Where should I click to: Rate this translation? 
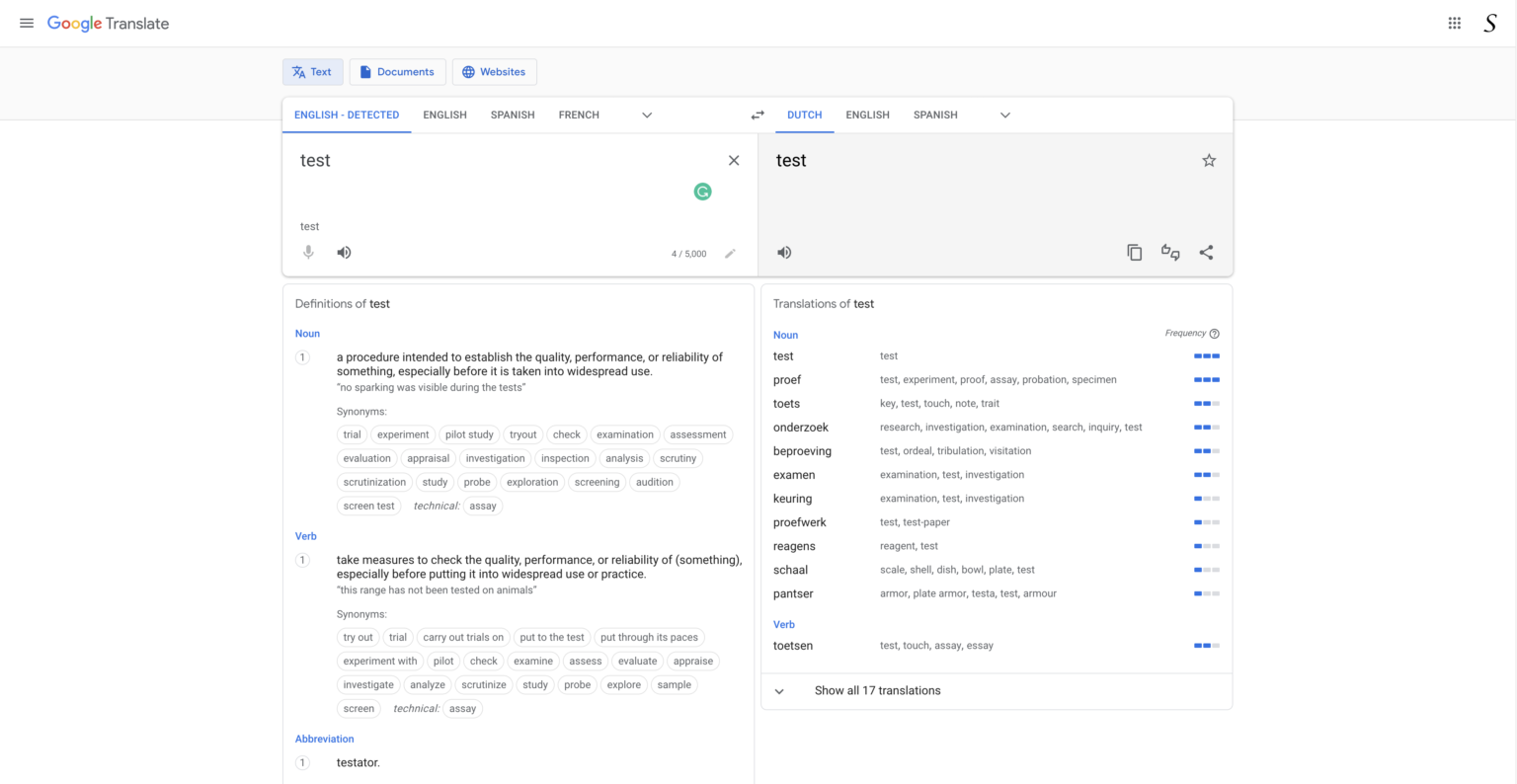1170,252
